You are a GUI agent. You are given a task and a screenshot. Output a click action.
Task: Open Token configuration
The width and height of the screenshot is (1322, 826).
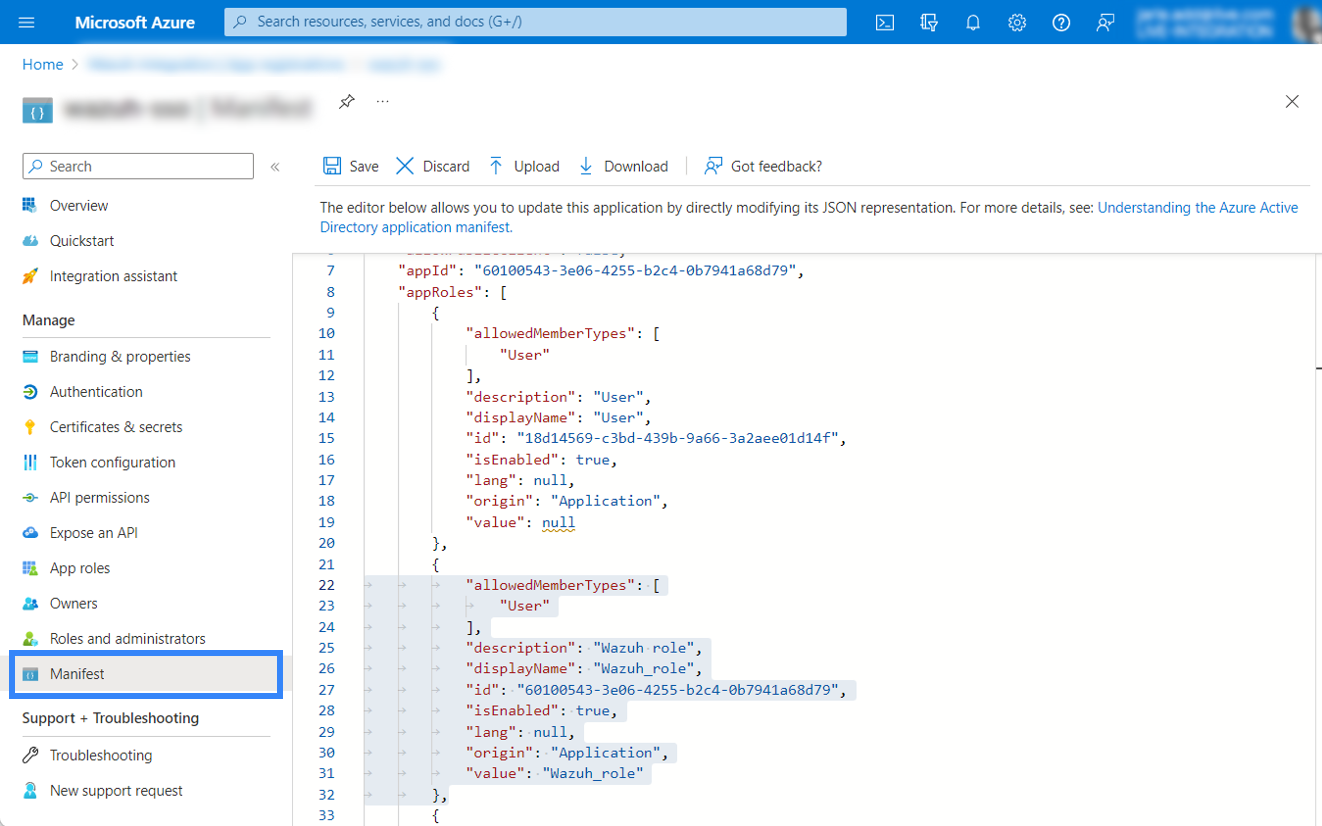coord(113,462)
